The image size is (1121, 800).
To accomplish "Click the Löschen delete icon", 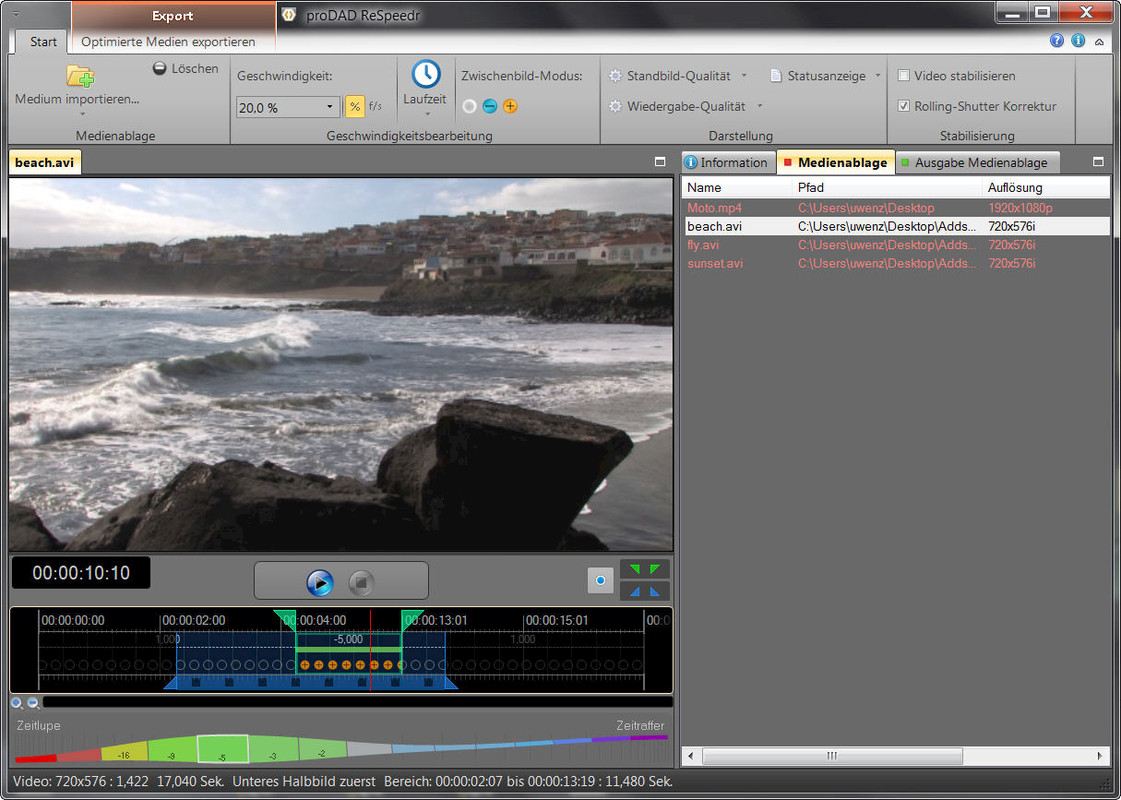I will tap(160, 69).
